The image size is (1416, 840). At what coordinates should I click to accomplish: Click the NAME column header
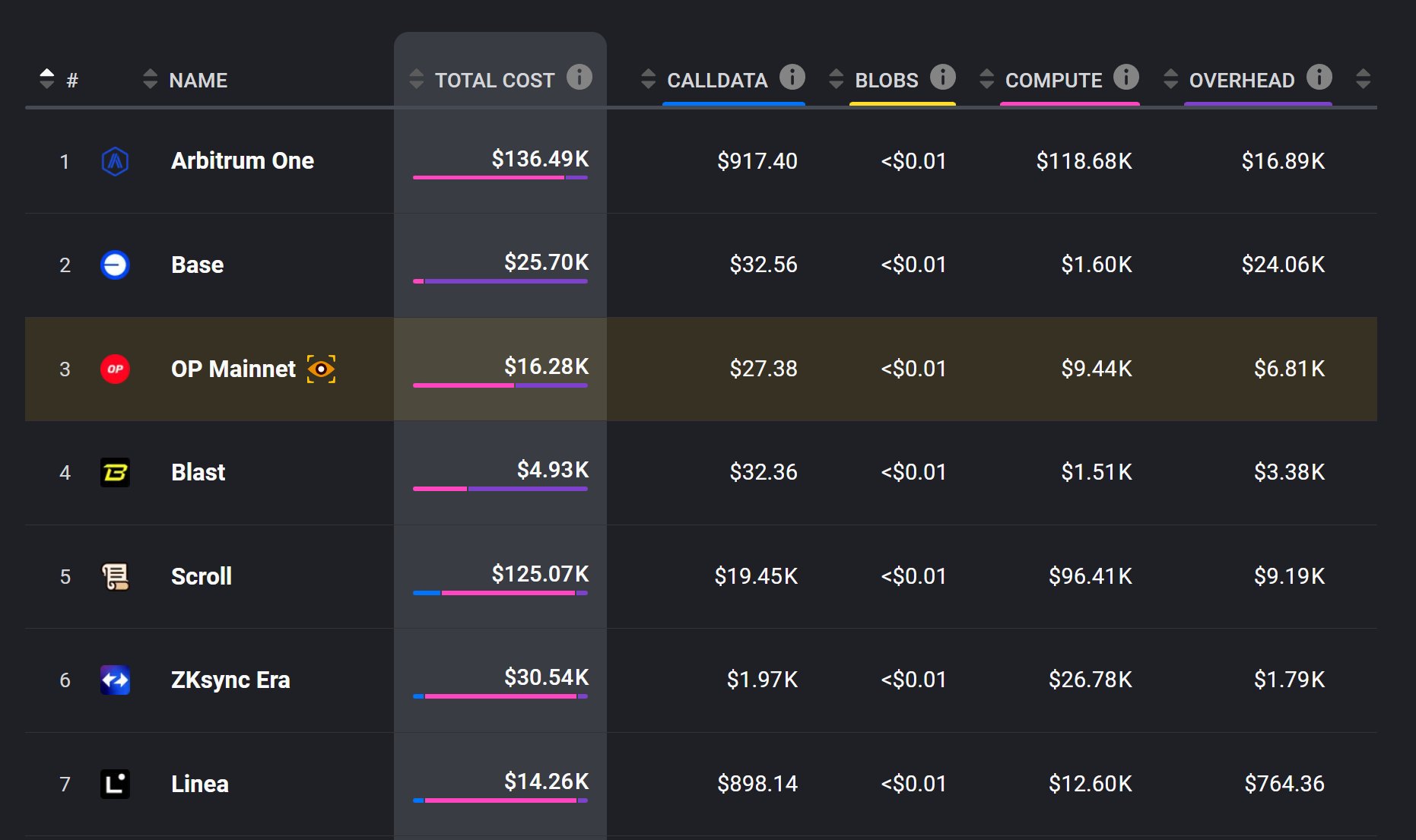click(198, 81)
